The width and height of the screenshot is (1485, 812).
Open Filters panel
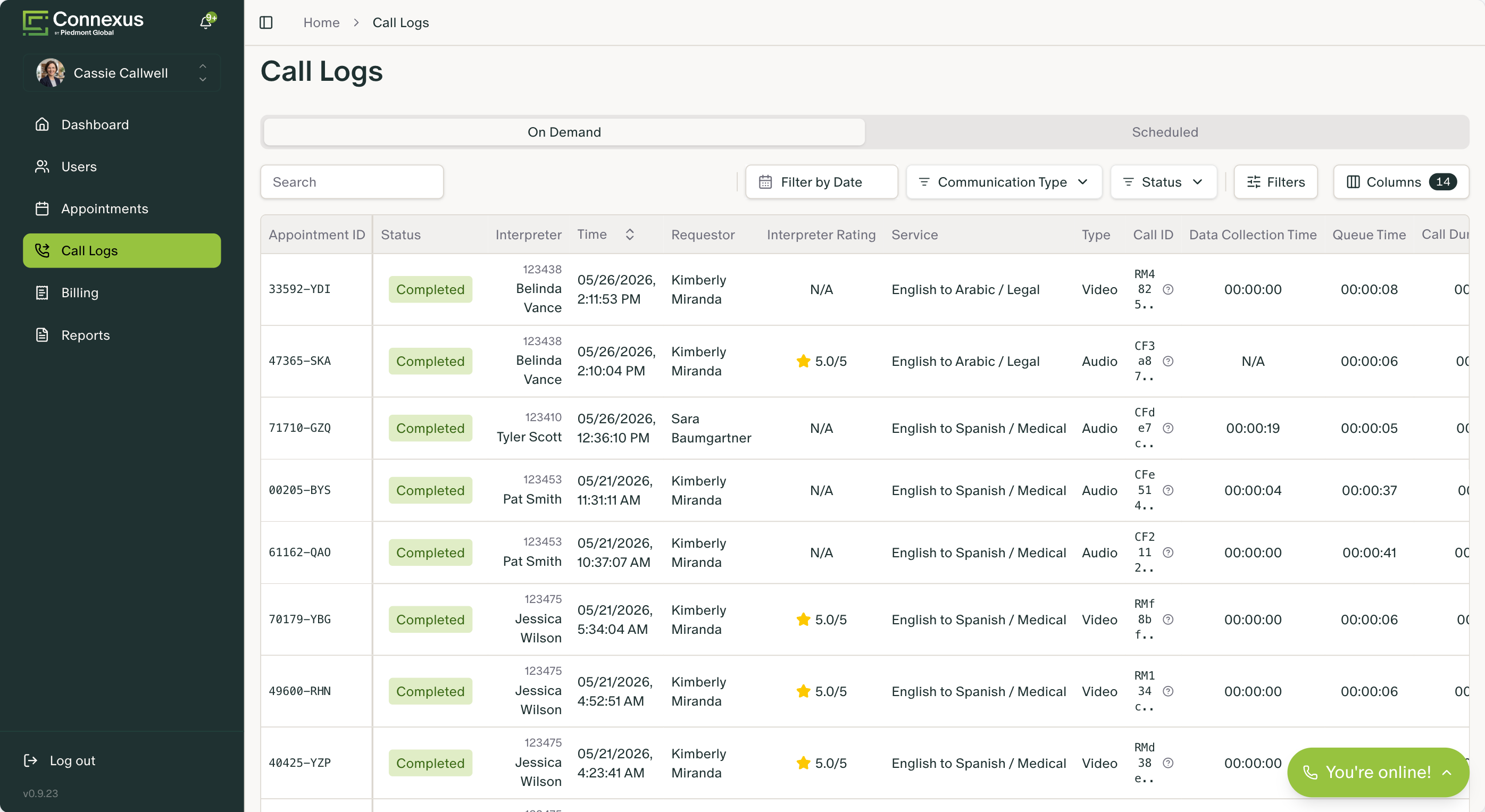(1275, 182)
